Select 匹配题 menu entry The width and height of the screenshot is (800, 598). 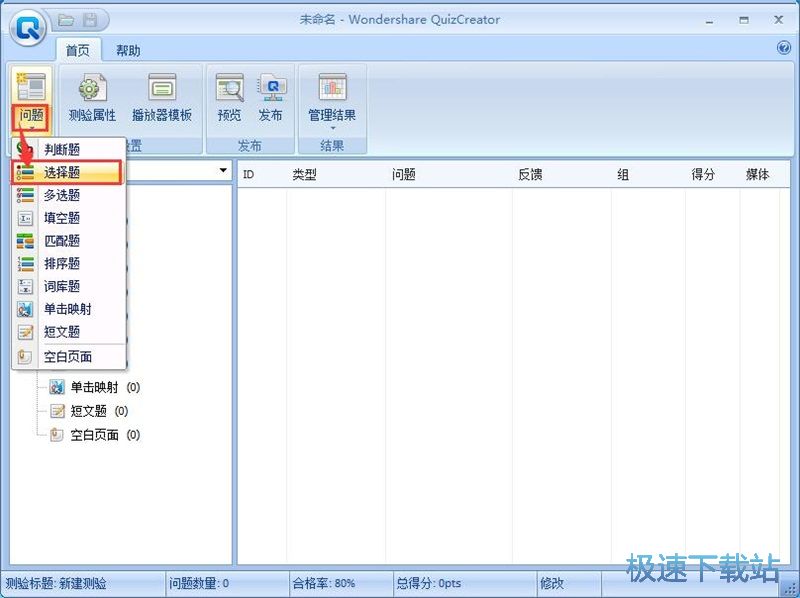69,241
